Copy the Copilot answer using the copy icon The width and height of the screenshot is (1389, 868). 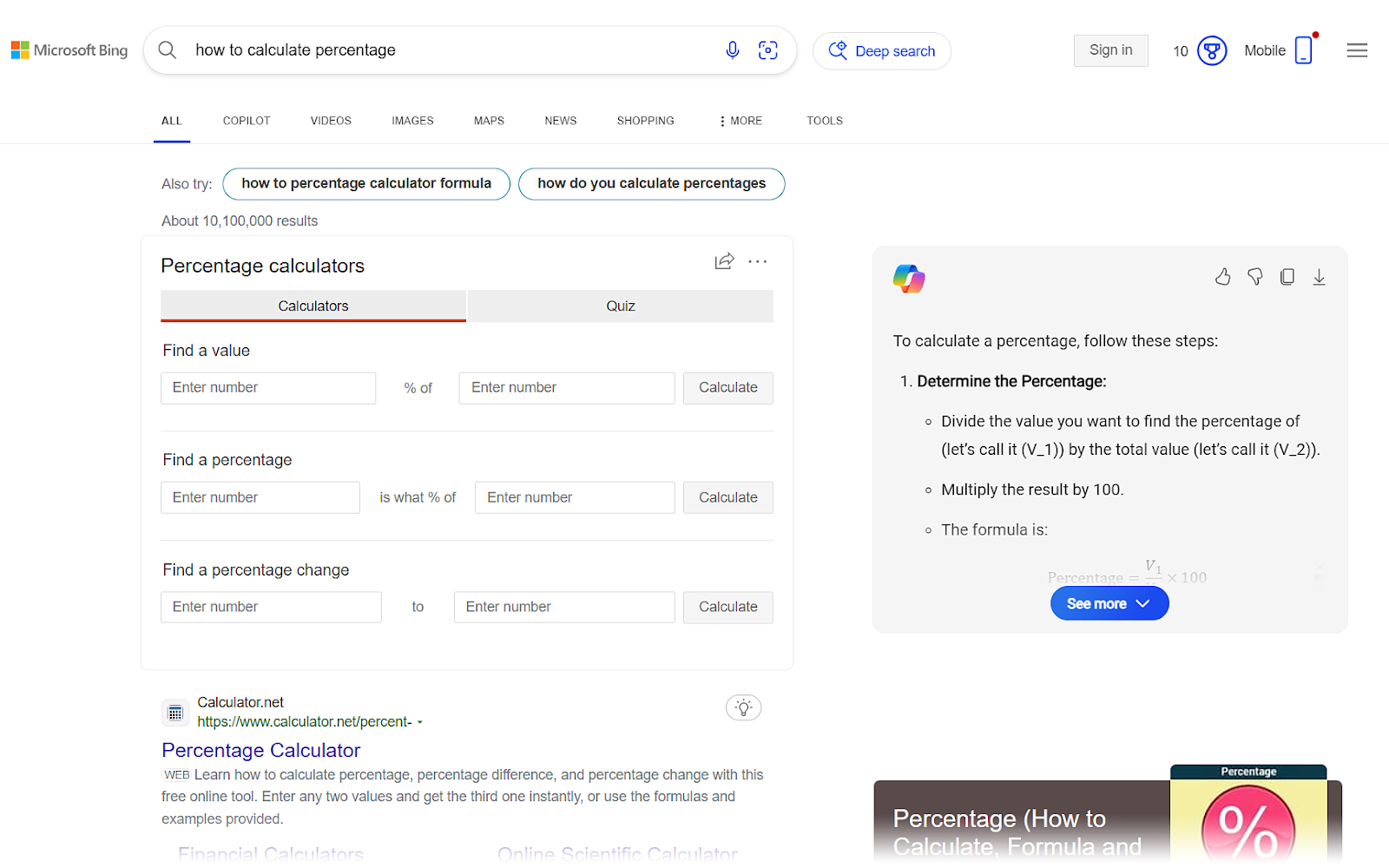[x=1287, y=276]
